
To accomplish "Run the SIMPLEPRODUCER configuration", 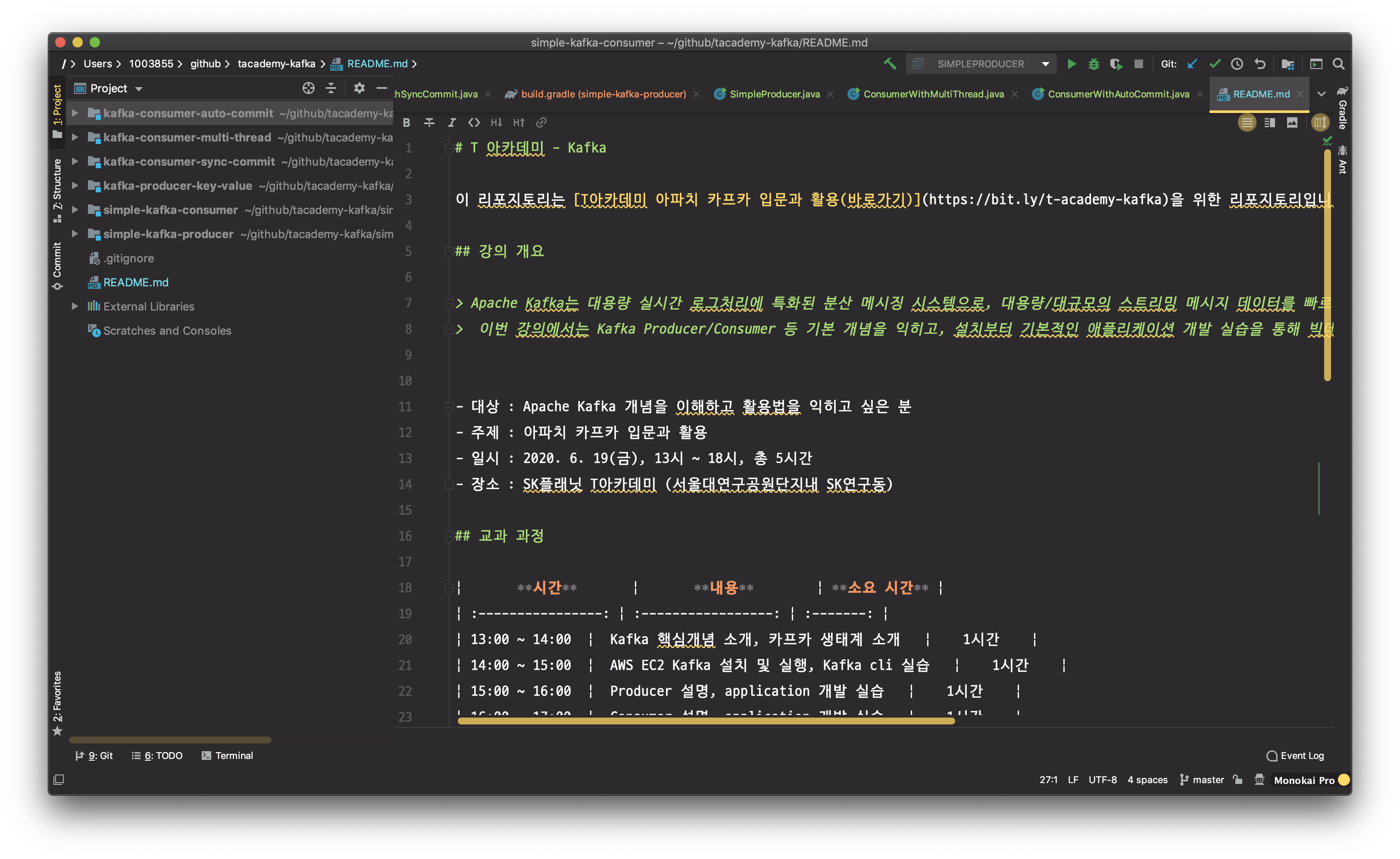I will 1071,64.
